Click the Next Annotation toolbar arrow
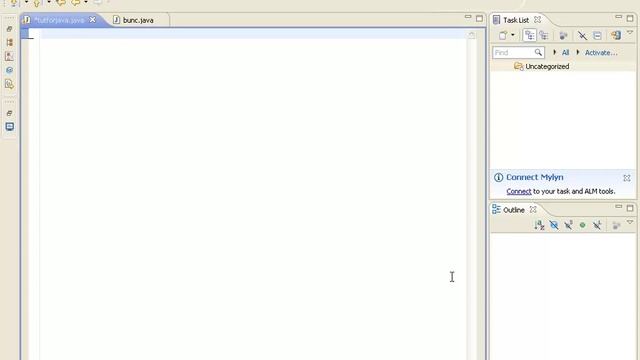 pos(13,3)
